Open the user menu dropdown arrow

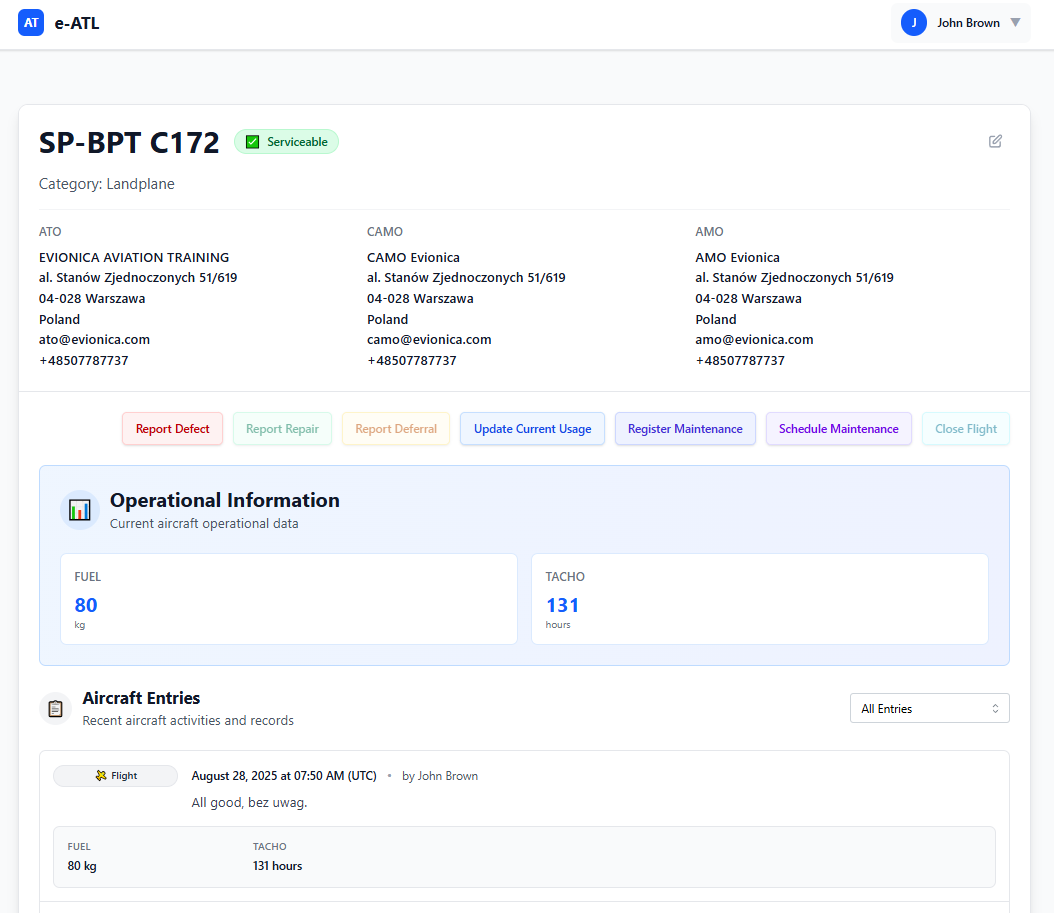pyautogui.click(x=1015, y=23)
